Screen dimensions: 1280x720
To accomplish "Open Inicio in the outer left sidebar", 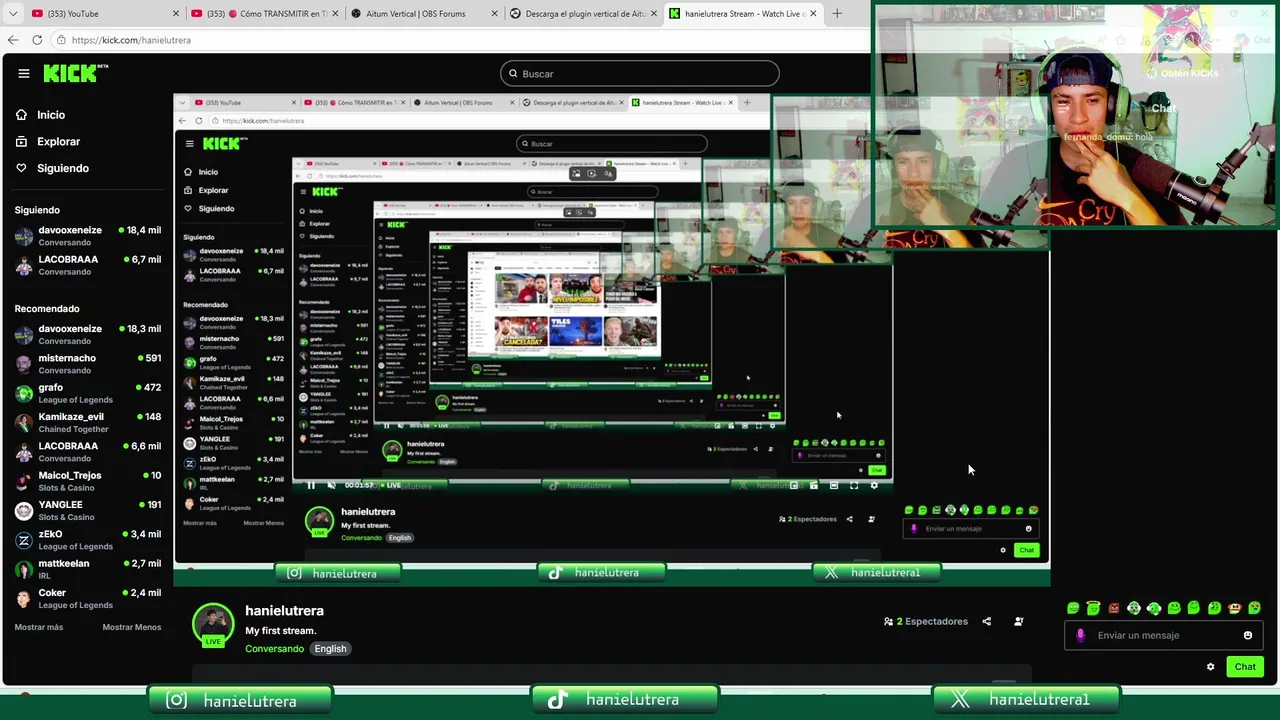I will point(41,115).
